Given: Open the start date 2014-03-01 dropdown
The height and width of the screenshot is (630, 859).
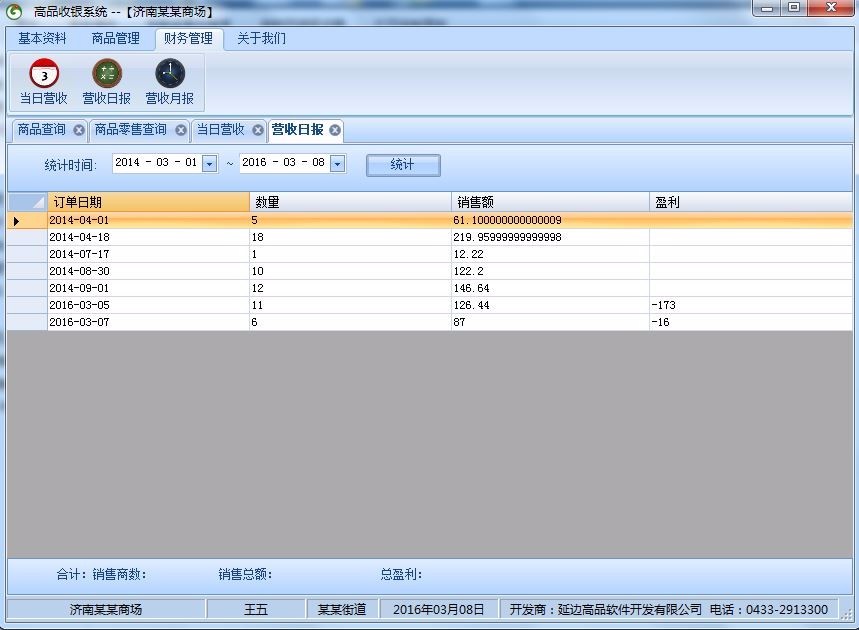Looking at the screenshot, I should pyautogui.click(x=207, y=164).
